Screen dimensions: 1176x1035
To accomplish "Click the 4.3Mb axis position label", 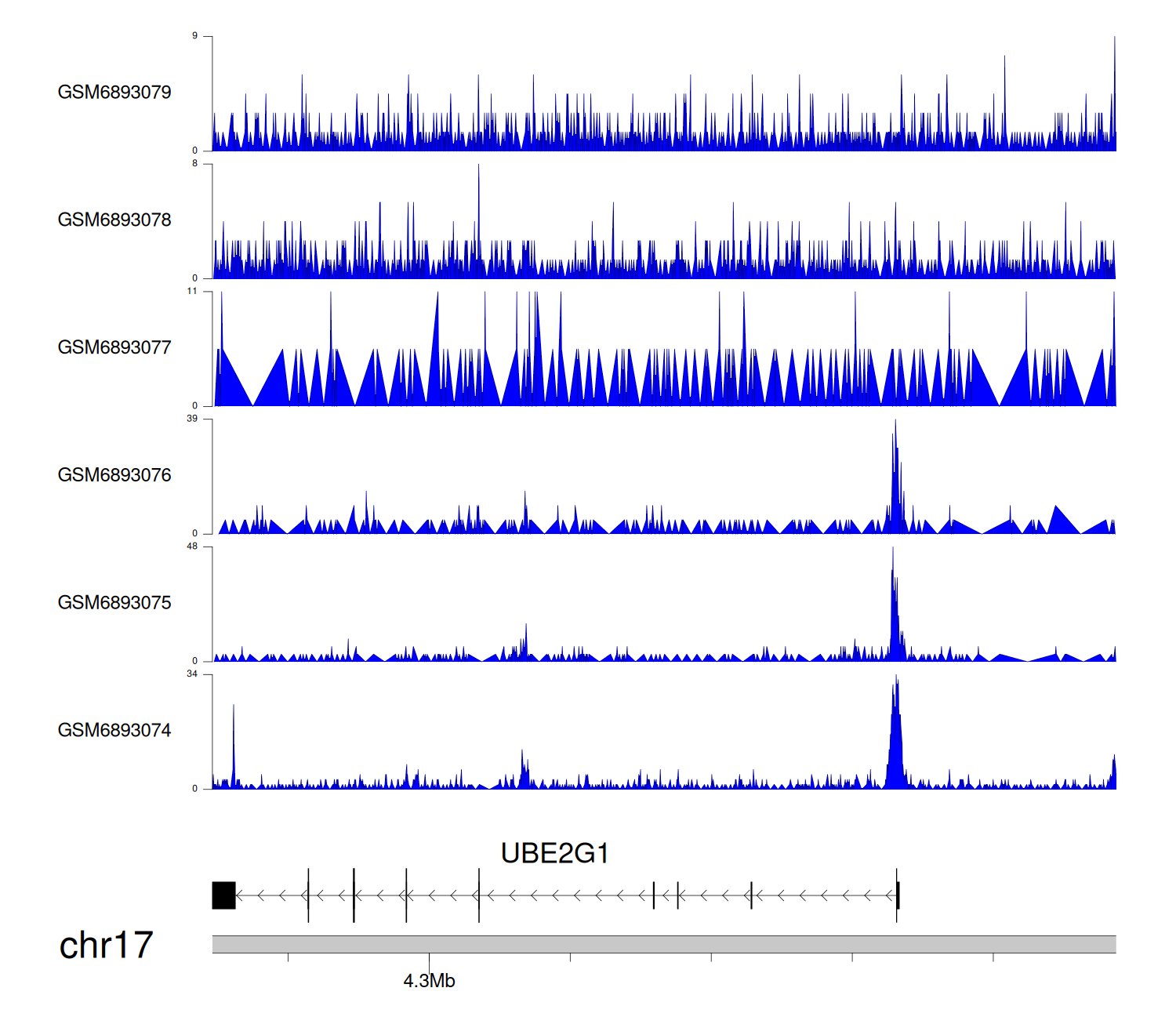I will click(429, 981).
